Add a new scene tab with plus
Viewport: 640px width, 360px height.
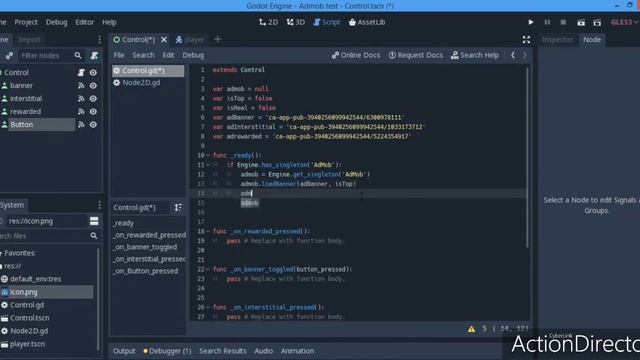point(218,40)
